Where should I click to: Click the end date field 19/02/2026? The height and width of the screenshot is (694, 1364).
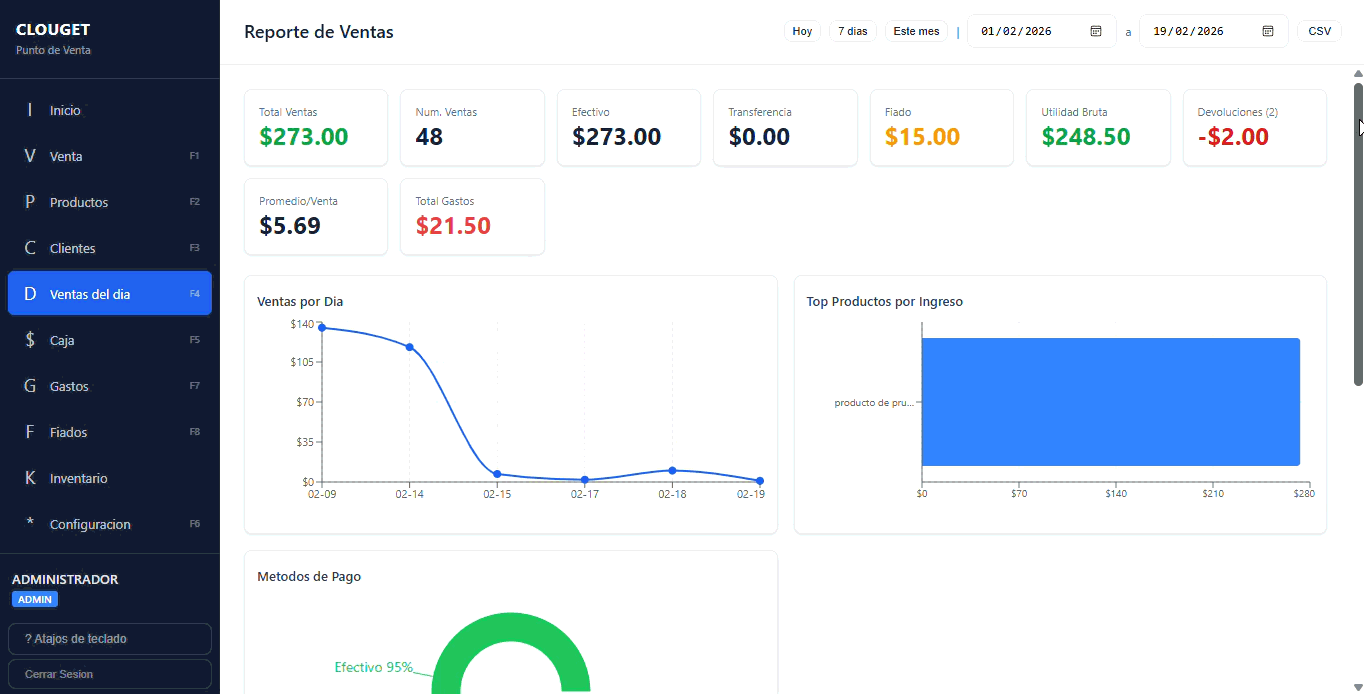point(1214,31)
